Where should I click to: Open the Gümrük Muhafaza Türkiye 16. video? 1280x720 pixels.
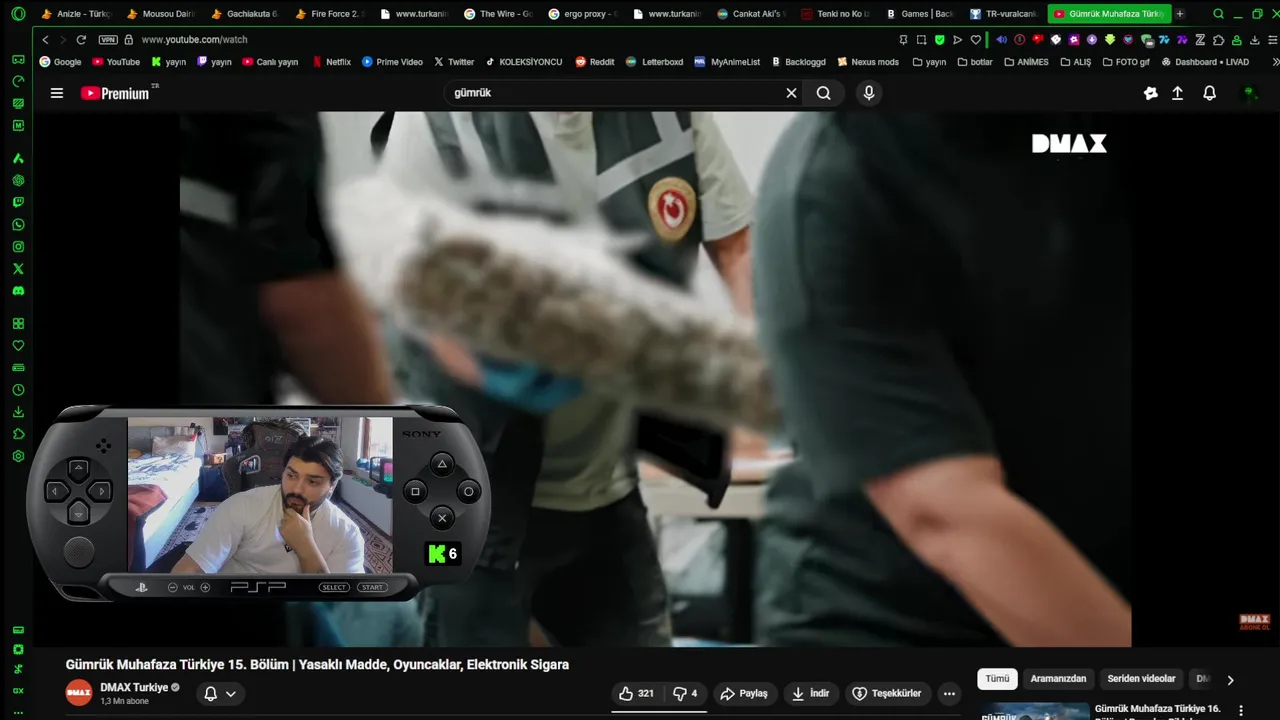1157,709
